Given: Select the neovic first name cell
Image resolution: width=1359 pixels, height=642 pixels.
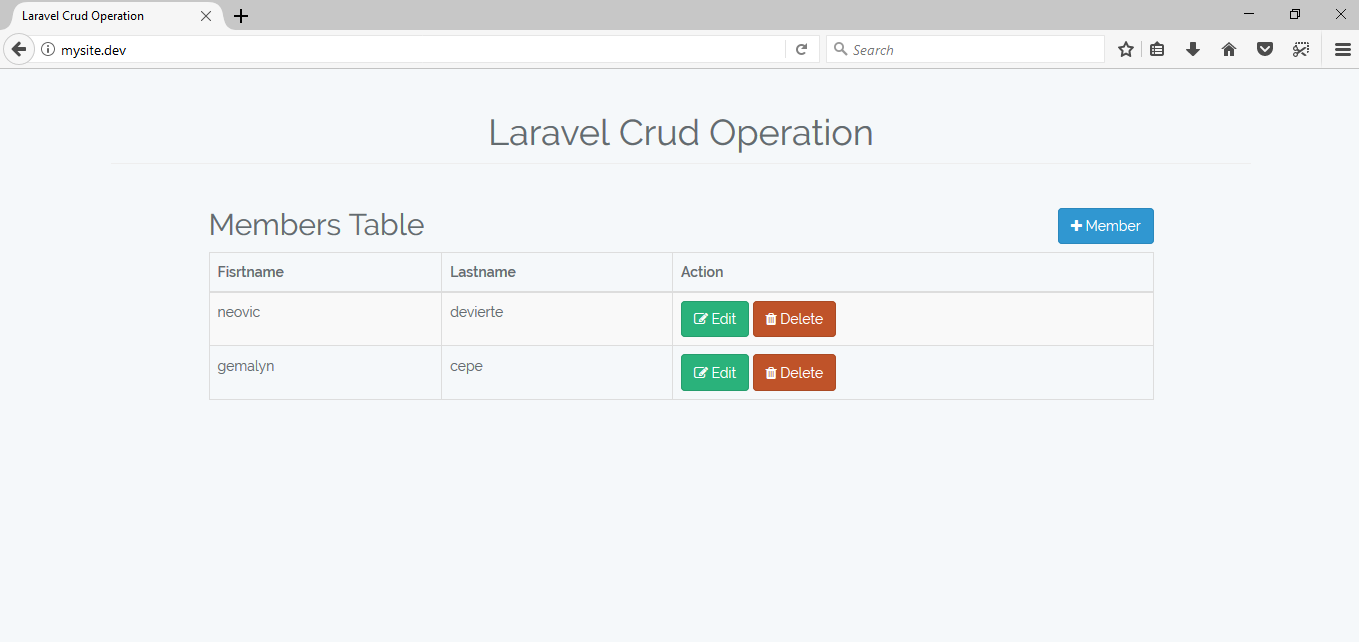Looking at the screenshot, I should pyautogui.click(x=325, y=319).
